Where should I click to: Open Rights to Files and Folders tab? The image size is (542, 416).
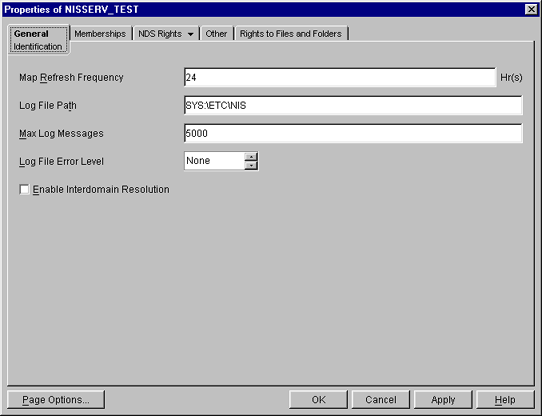click(291, 34)
